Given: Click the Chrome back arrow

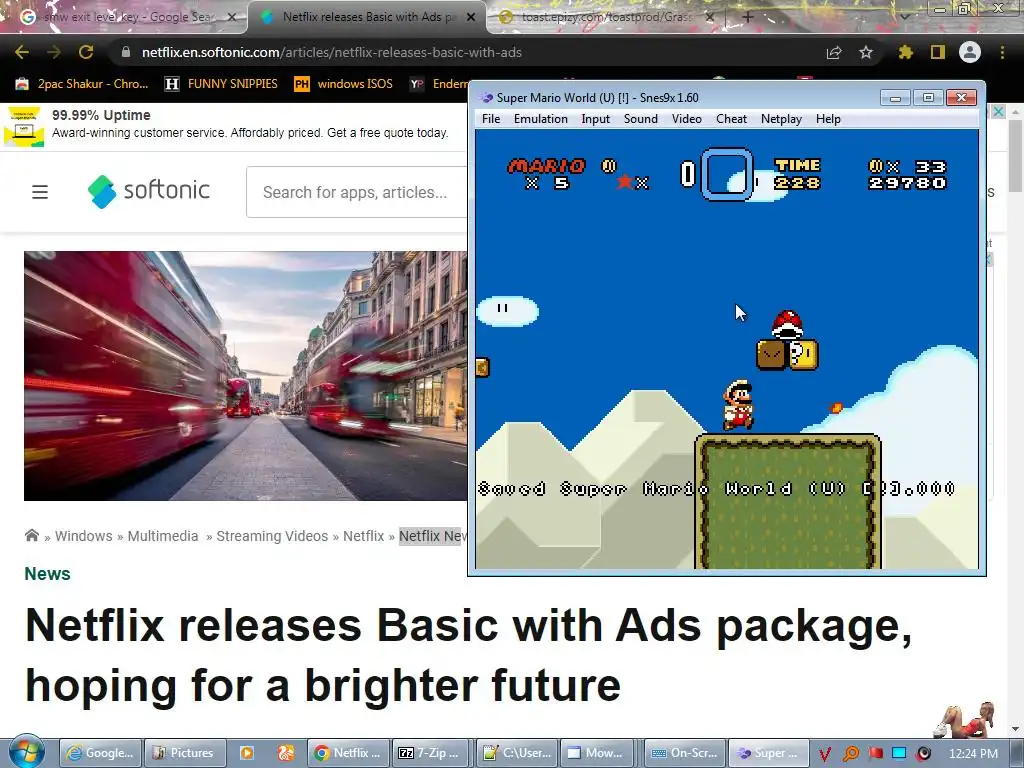Looking at the screenshot, I should (22, 52).
